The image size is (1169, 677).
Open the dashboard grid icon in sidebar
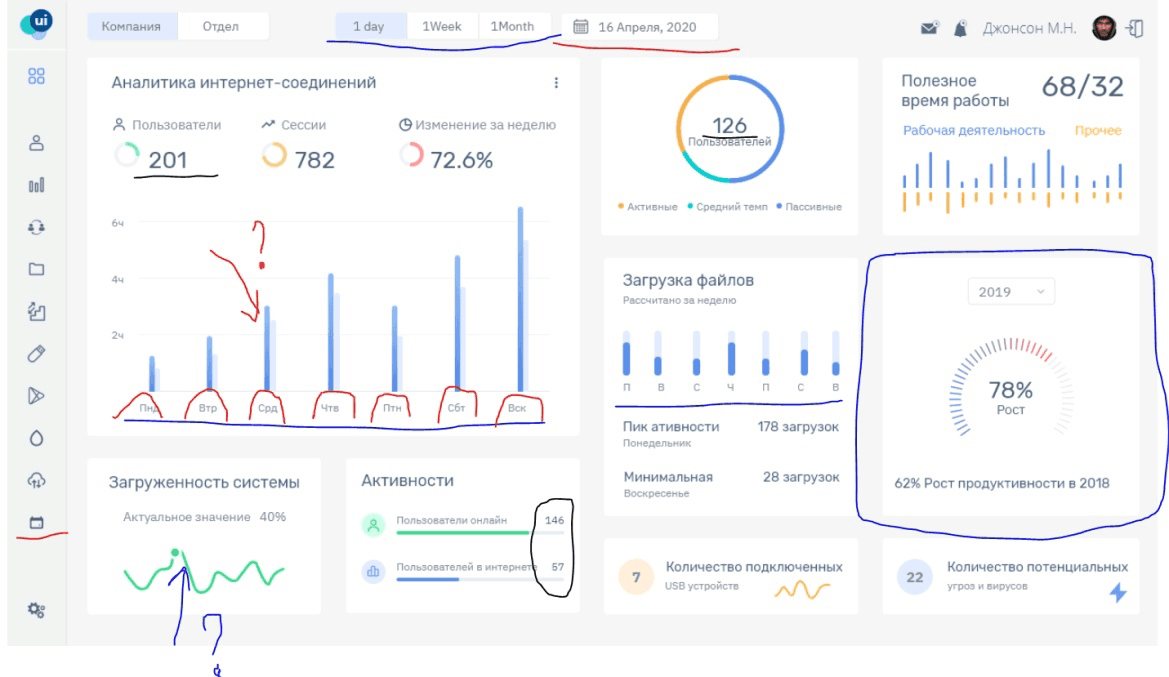point(37,76)
